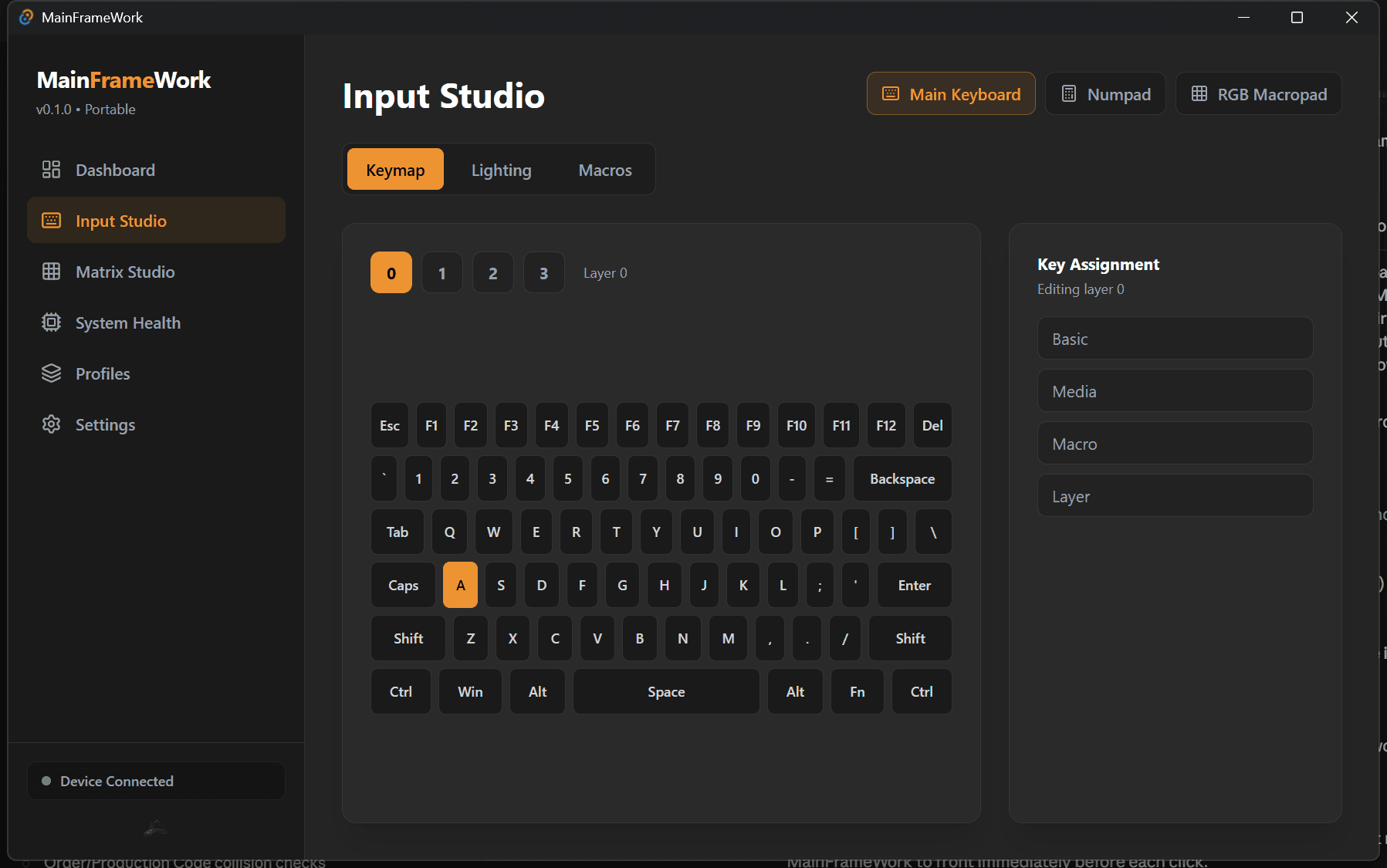Select the Enter key
Screen dimensions: 1387x868
click(915, 585)
